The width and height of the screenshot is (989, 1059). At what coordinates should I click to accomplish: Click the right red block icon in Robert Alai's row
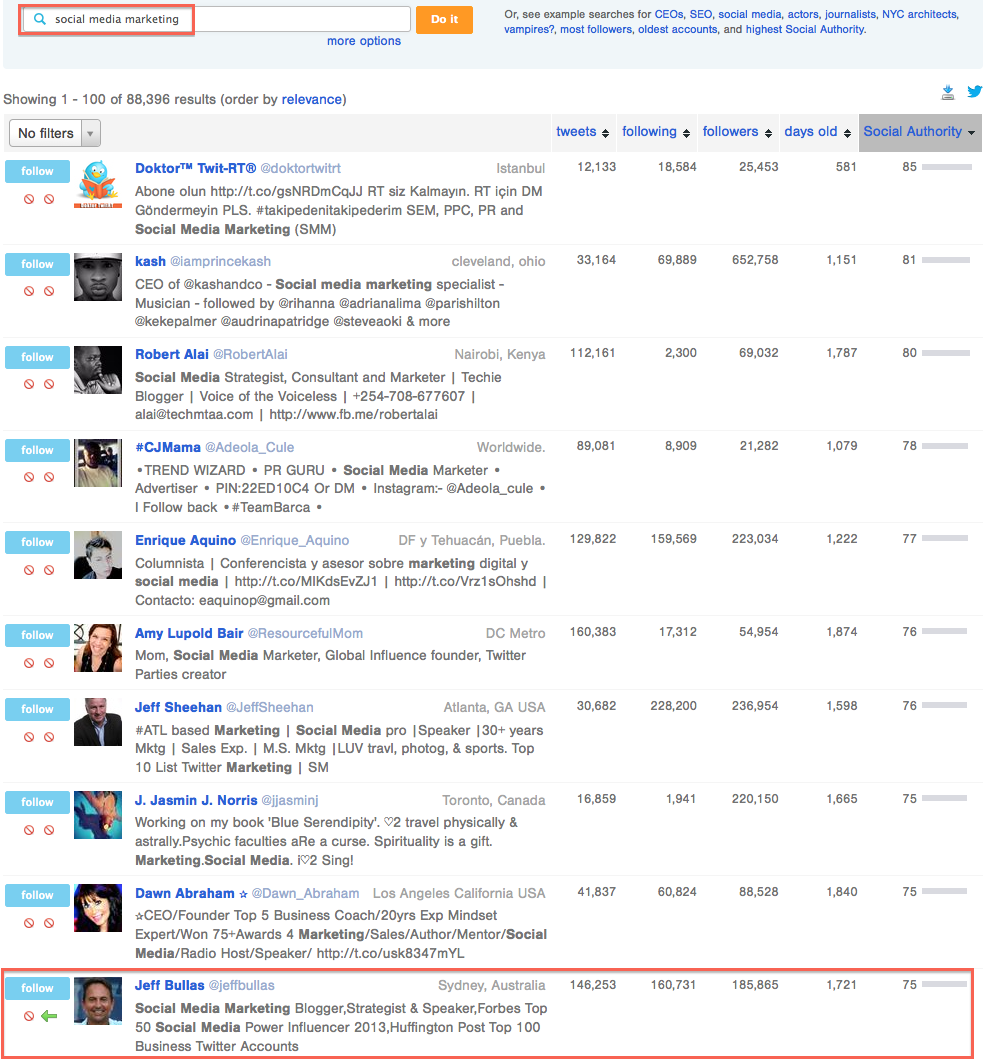49,384
